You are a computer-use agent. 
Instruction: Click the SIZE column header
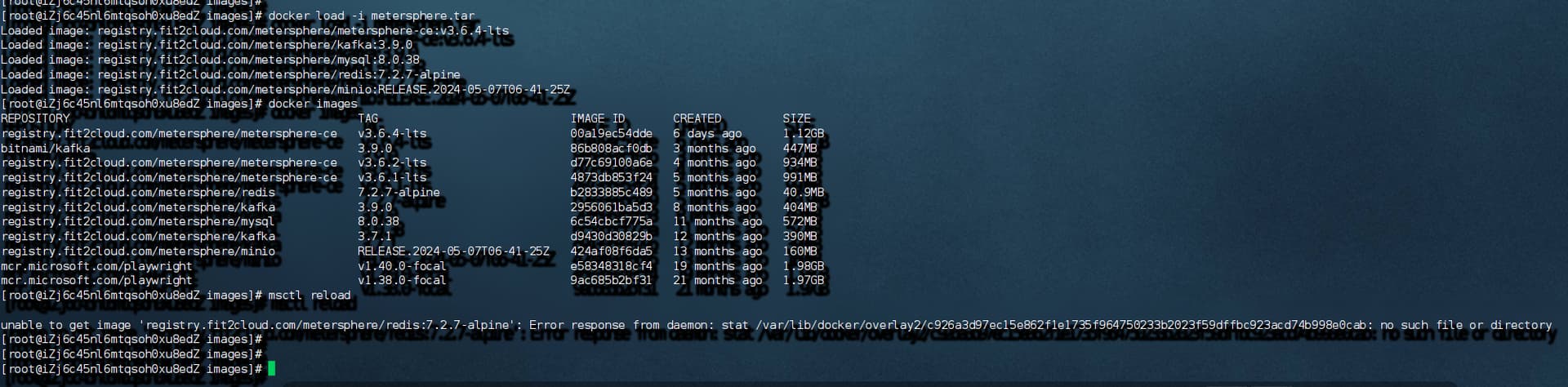tap(797, 118)
